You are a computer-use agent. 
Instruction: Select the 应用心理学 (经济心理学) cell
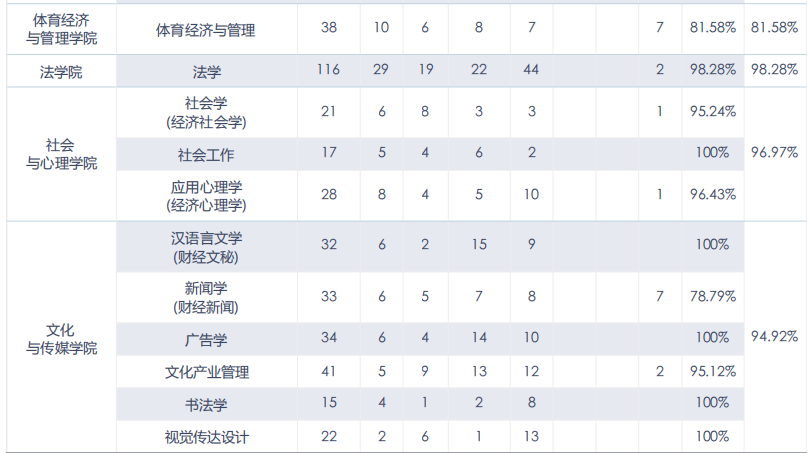206,196
